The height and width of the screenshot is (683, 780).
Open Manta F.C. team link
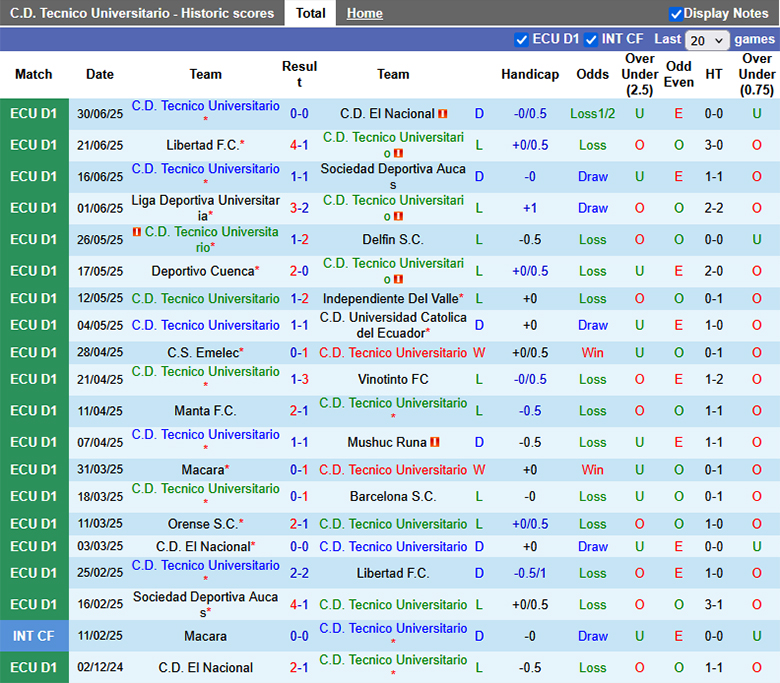click(205, 411)
